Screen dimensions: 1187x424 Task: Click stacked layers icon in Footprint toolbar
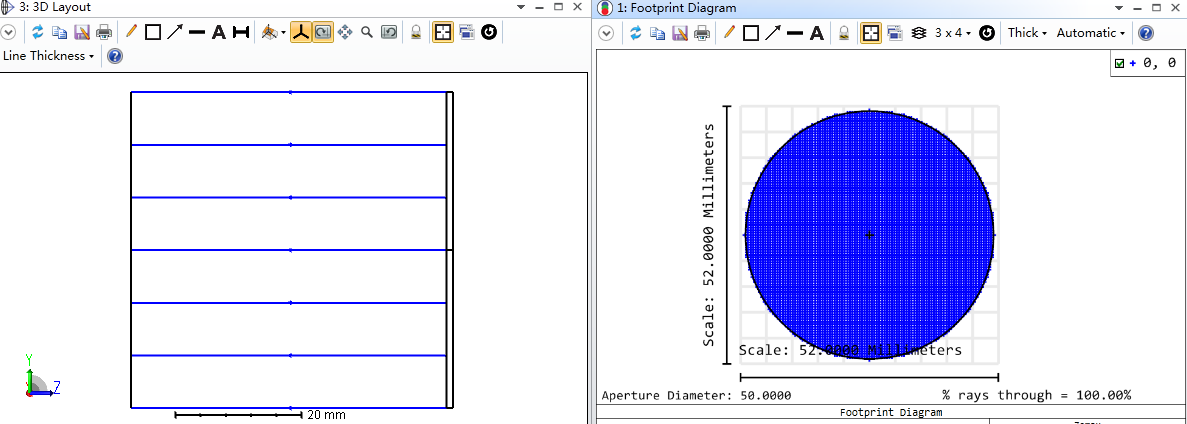(x=919, y=33)
